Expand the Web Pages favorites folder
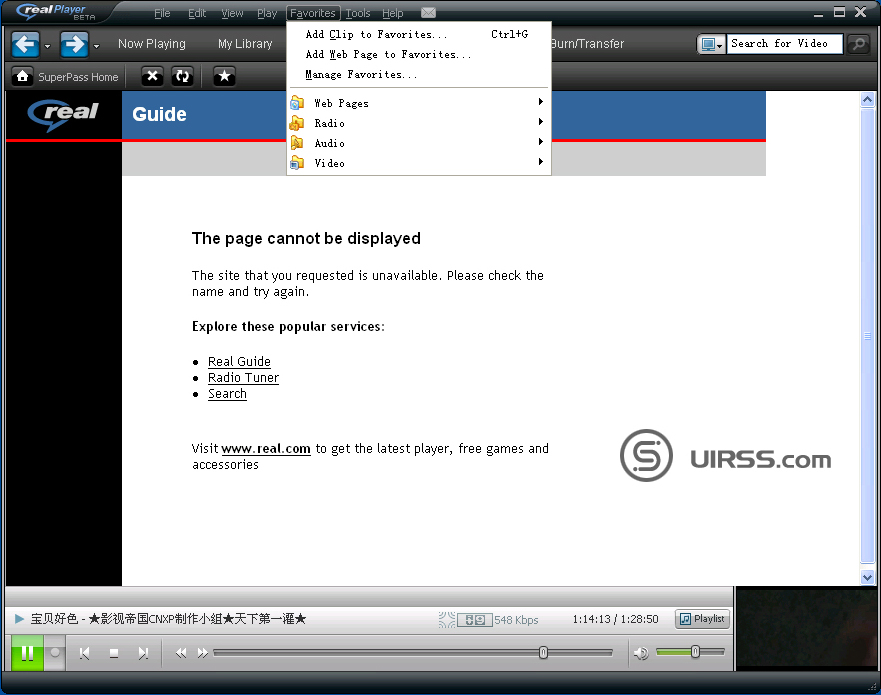This screenshot has height=695, width=881. tap(419, 103)
